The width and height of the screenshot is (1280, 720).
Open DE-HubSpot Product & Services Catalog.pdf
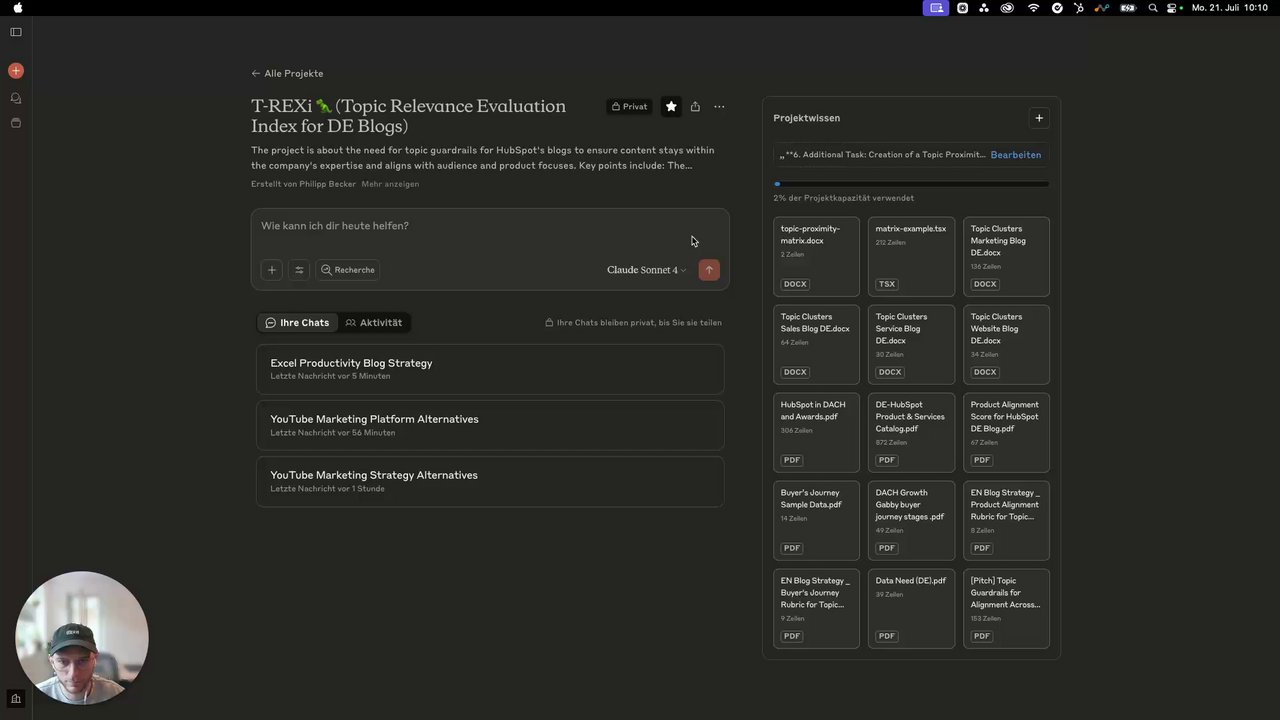911,433
